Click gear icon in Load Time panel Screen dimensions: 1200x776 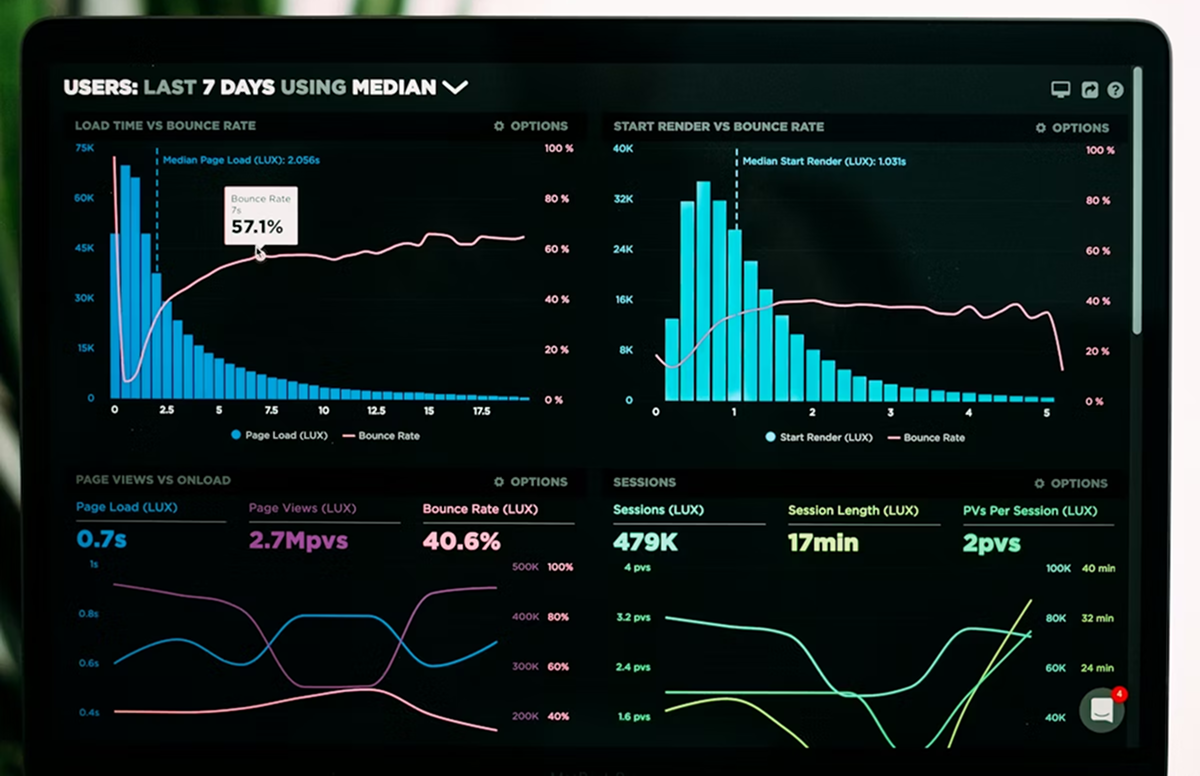pyautogui.click(x=499, y=126)
